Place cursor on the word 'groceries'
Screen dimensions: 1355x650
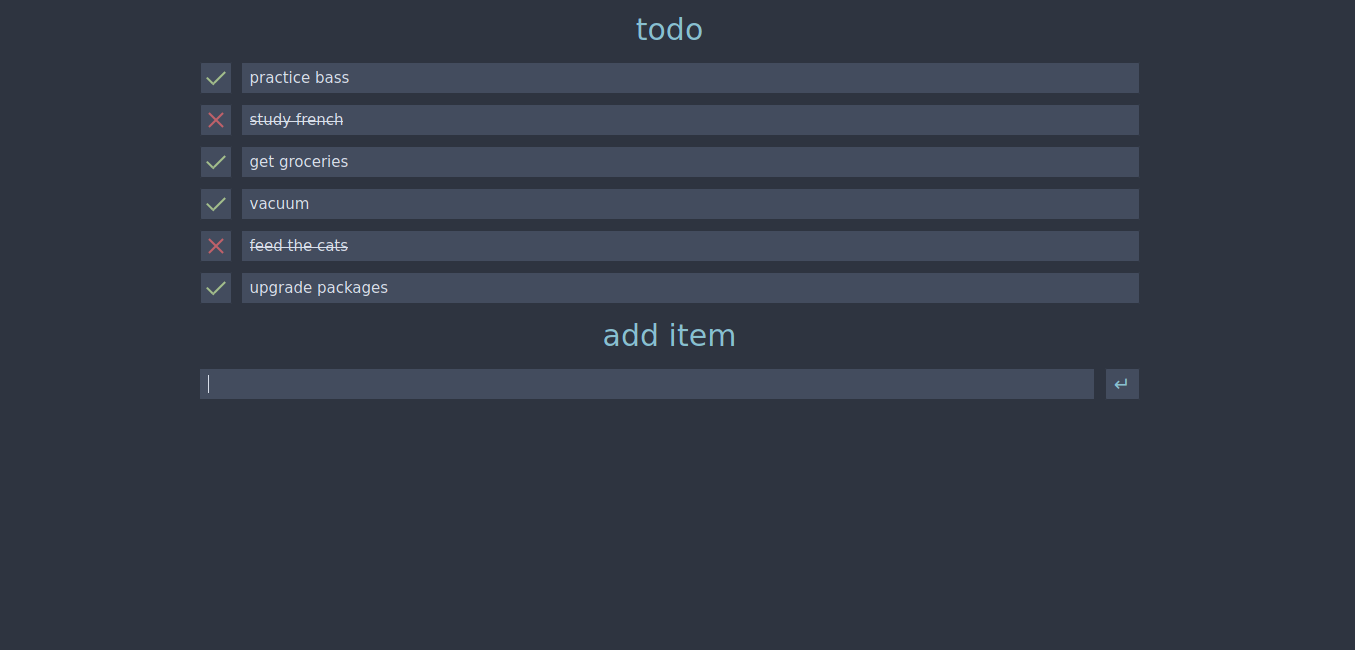tap(313, 162)
